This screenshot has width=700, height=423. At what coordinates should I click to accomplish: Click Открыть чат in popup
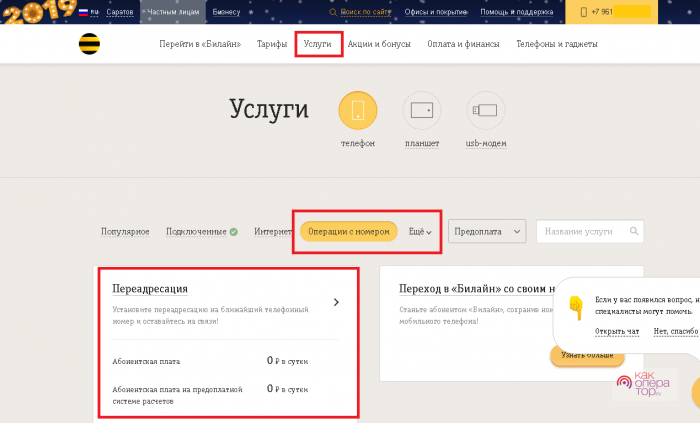pos(617,331)
